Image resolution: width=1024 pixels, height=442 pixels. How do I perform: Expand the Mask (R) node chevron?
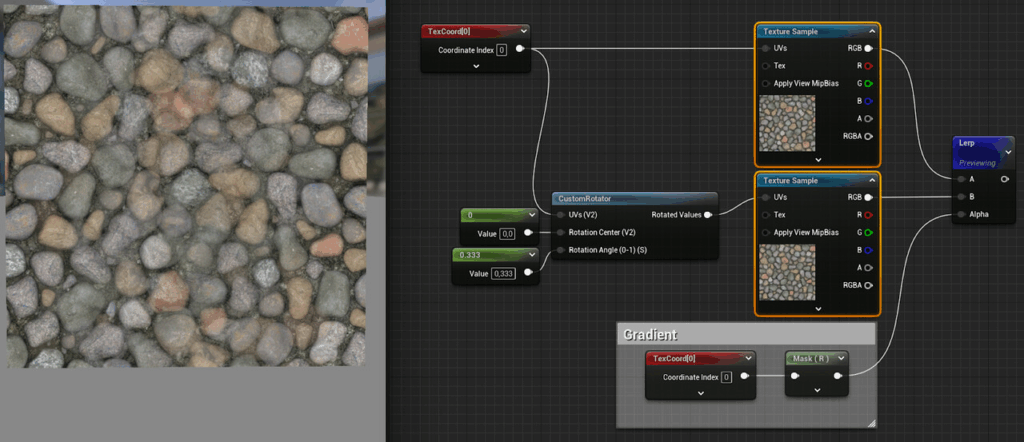click(817, 390)
